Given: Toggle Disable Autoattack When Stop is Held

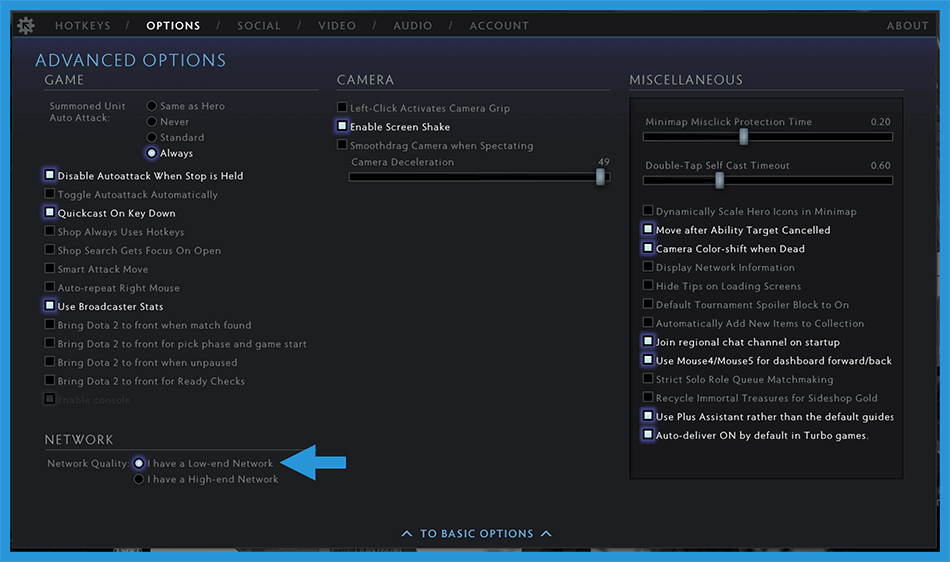Looking at the screenshot, I should (x=50, y=175).
